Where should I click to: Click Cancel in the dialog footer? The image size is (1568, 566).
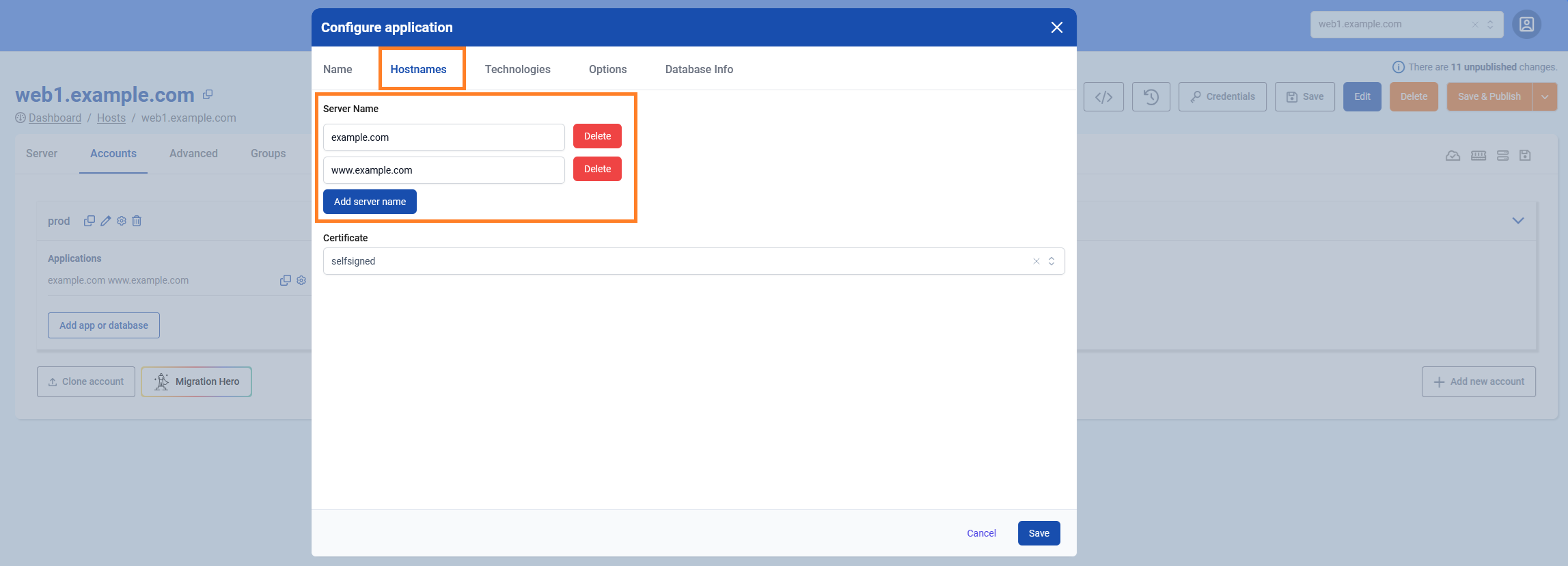coord(981,533)
